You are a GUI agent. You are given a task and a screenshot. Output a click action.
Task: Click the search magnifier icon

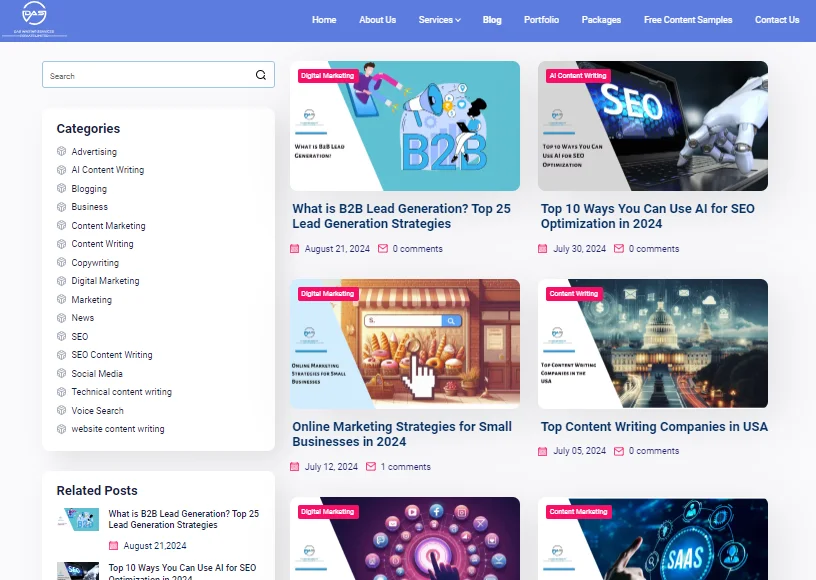[261, 75]
